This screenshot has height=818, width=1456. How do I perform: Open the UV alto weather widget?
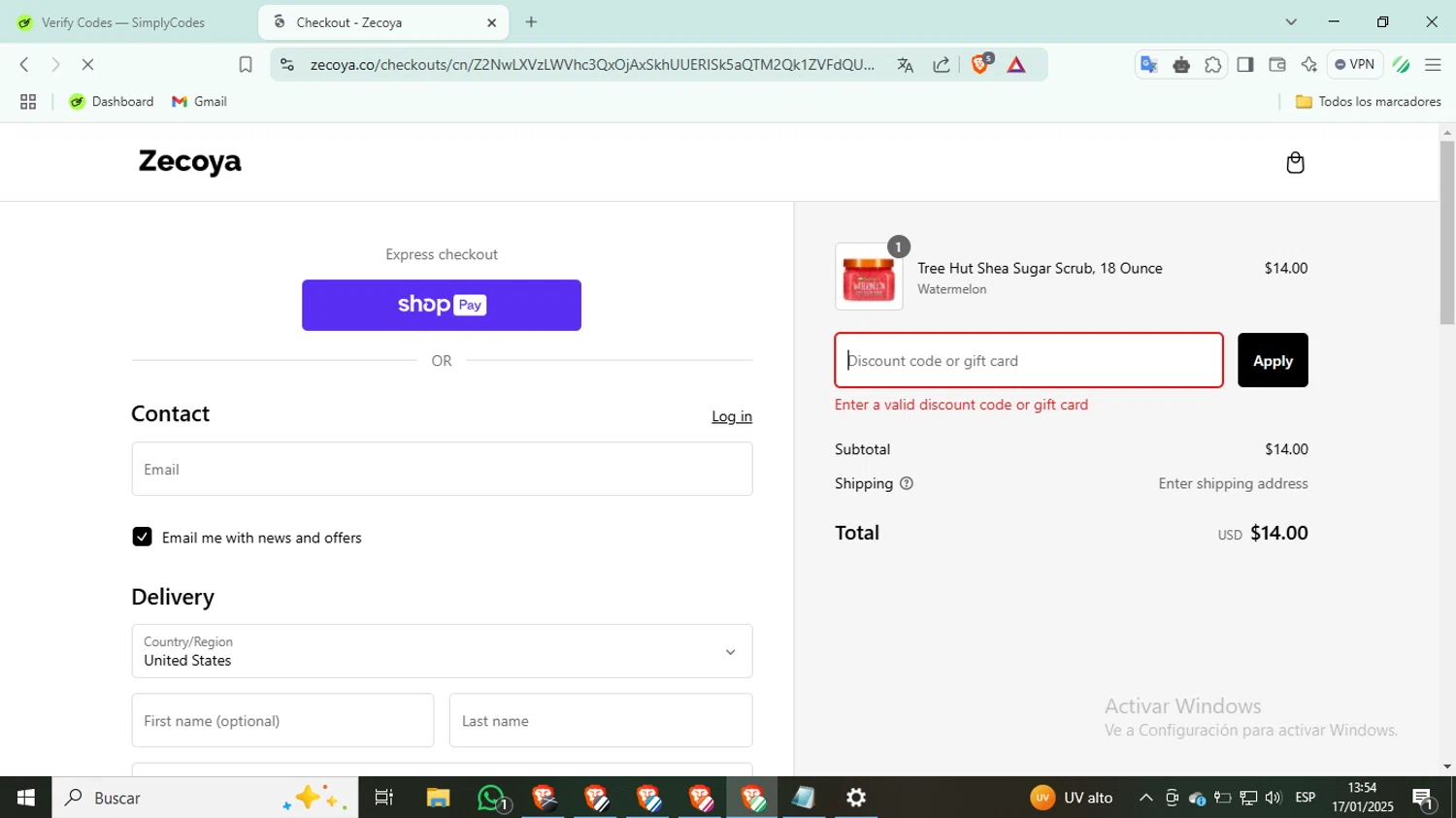(1073, 798)
